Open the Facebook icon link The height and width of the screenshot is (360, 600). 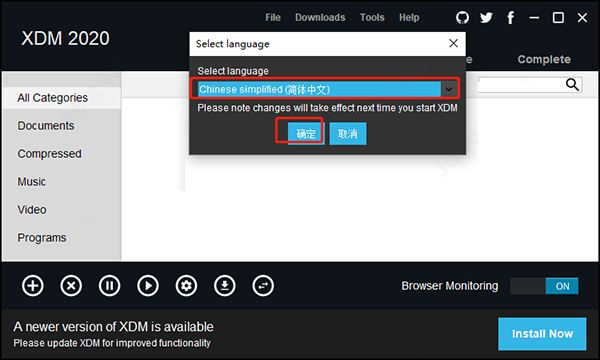(x=510, y=18)
